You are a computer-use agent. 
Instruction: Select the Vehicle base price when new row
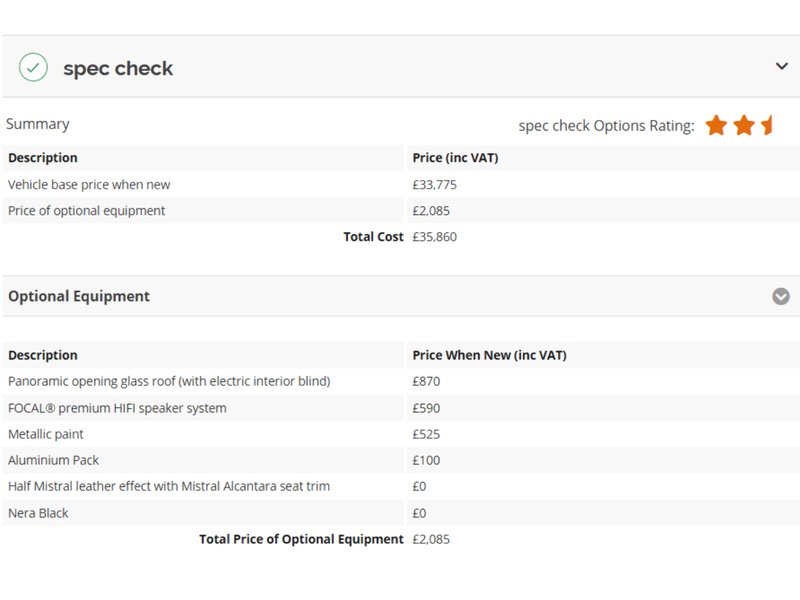[89, 185]
